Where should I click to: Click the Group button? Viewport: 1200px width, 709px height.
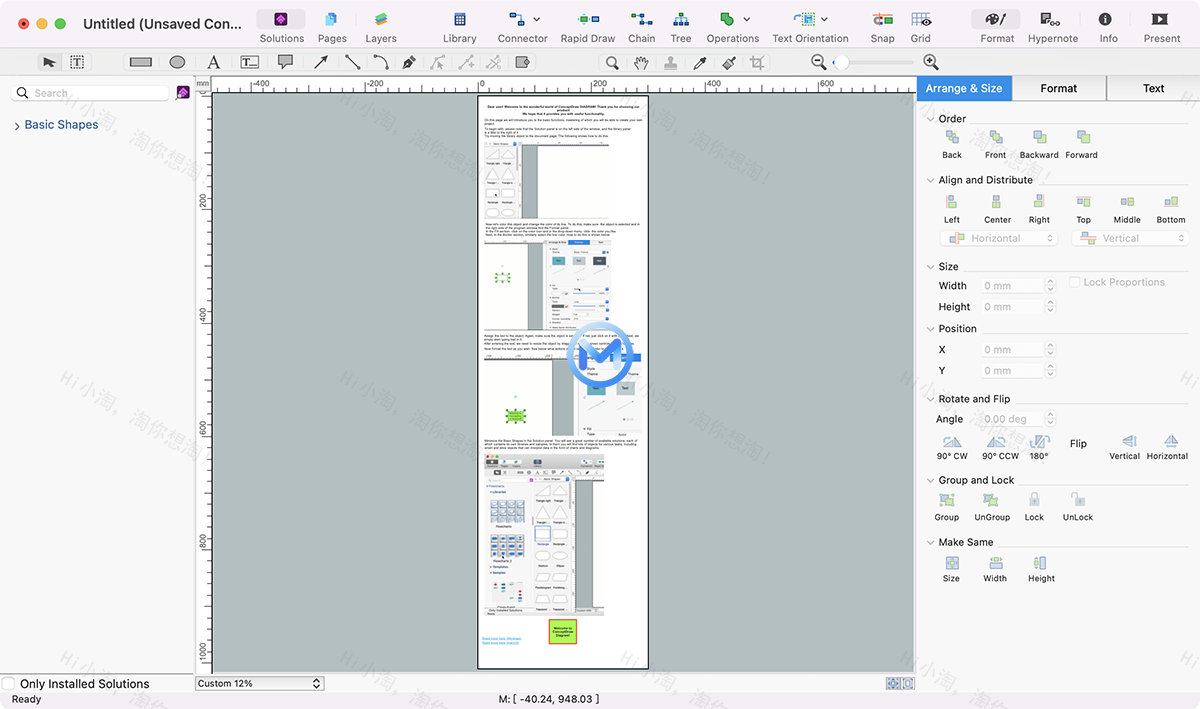tap(946, 505)
